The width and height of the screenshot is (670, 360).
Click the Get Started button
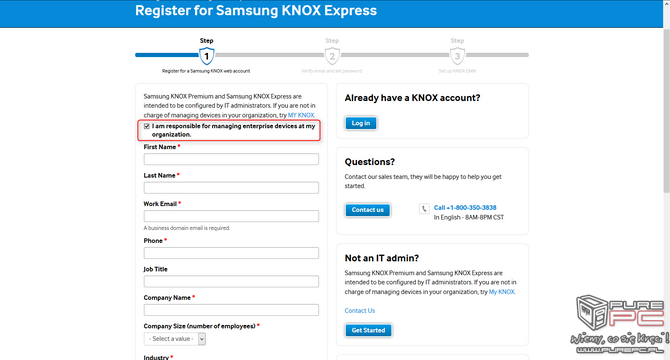point(368,330)
